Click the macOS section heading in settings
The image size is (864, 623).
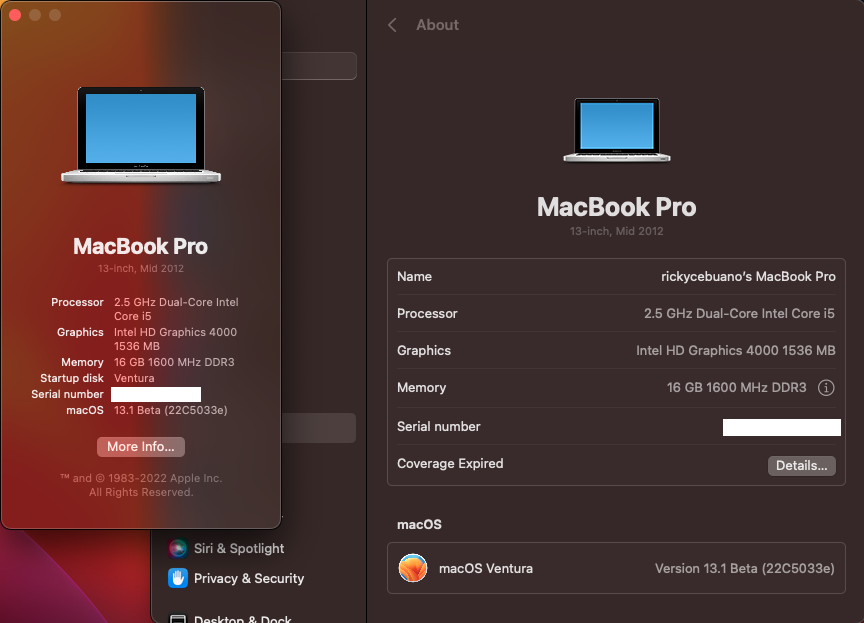tap(419, 524)
